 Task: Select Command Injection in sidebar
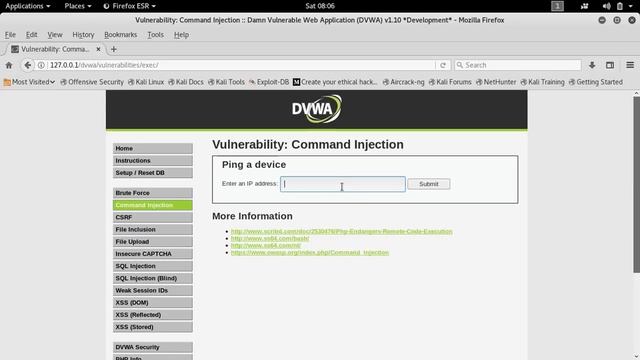[153, 205]
